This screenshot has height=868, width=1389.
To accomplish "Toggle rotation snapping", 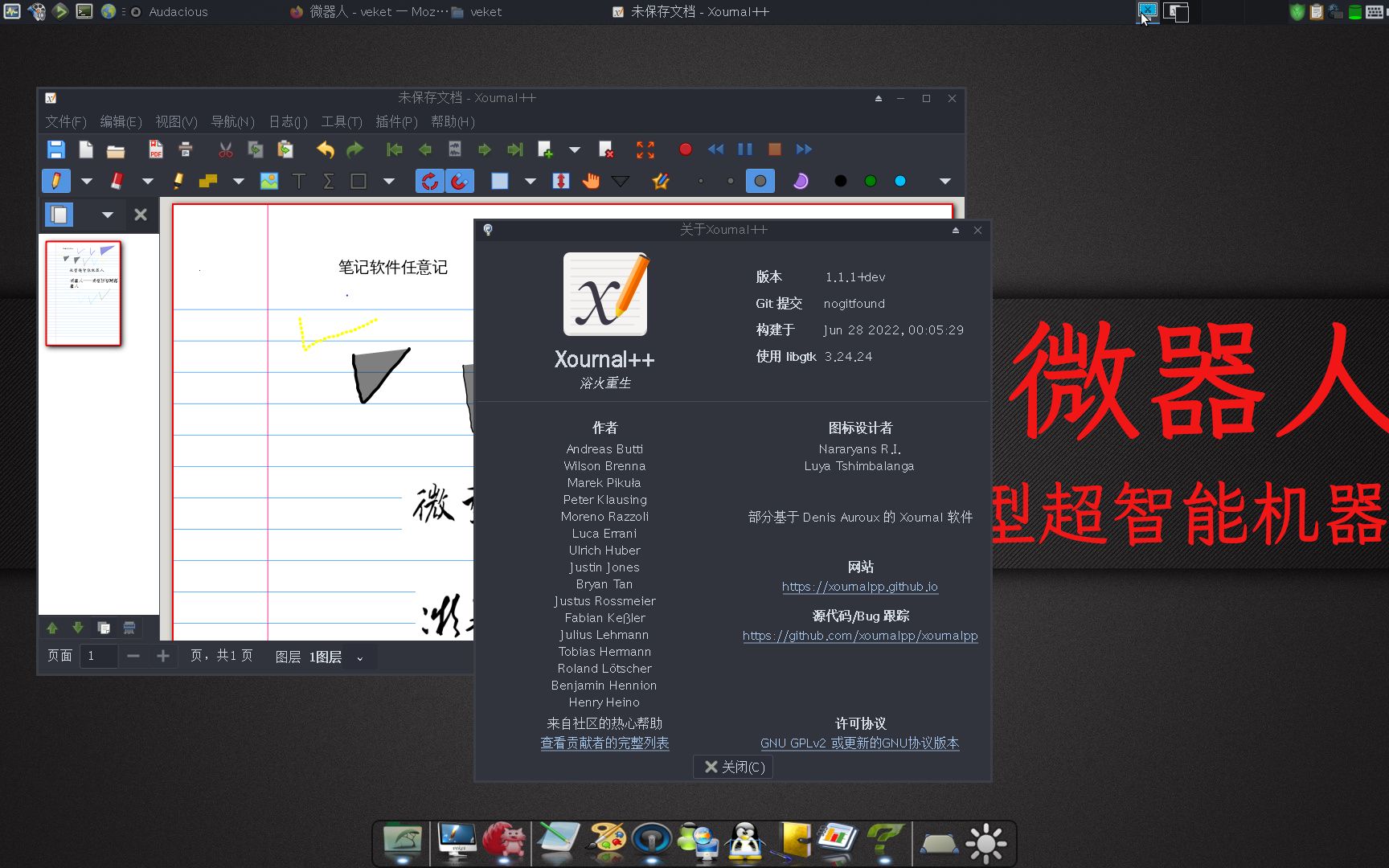I will pos(430,181).
